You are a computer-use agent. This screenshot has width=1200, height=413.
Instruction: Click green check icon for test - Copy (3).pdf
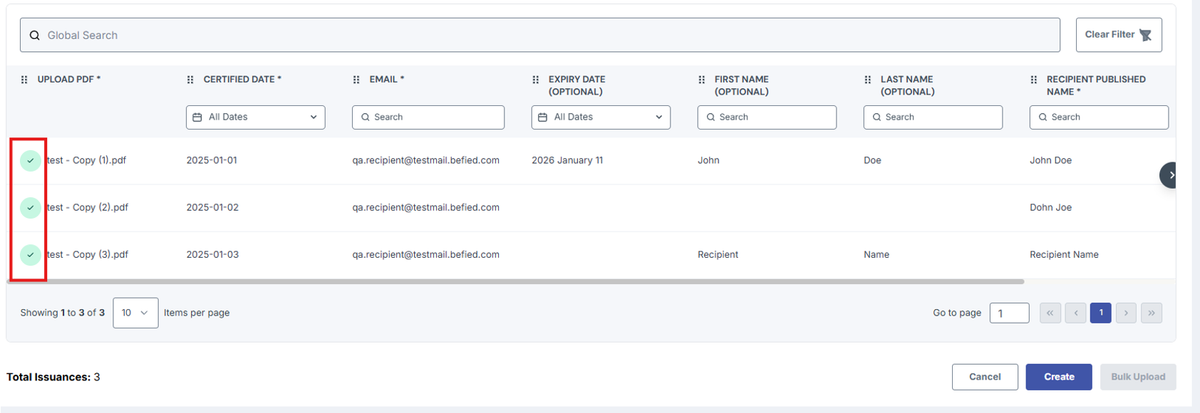(31, 255)
